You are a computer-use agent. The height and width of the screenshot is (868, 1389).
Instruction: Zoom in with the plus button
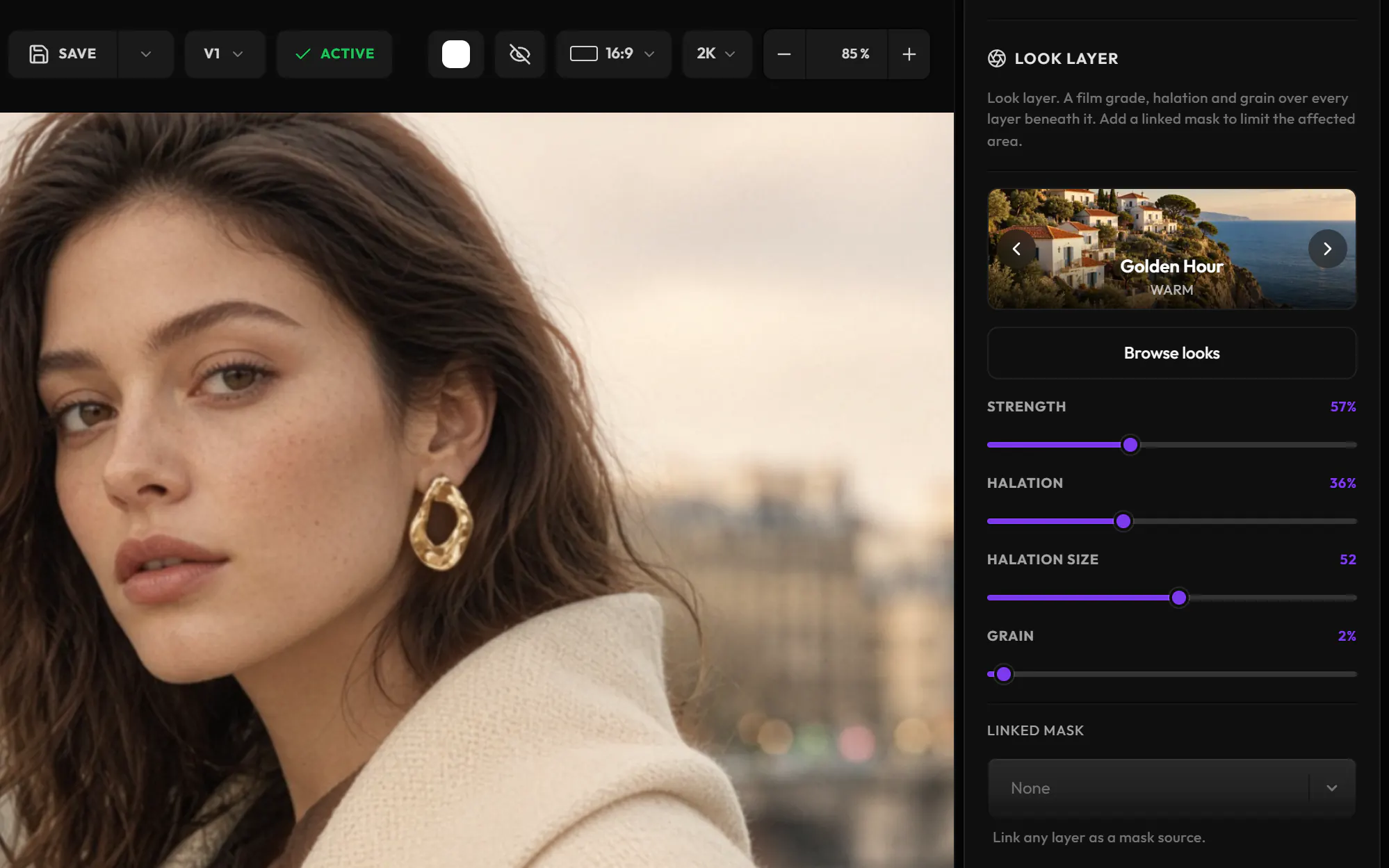pyautogui.click(x=909, y=54)
